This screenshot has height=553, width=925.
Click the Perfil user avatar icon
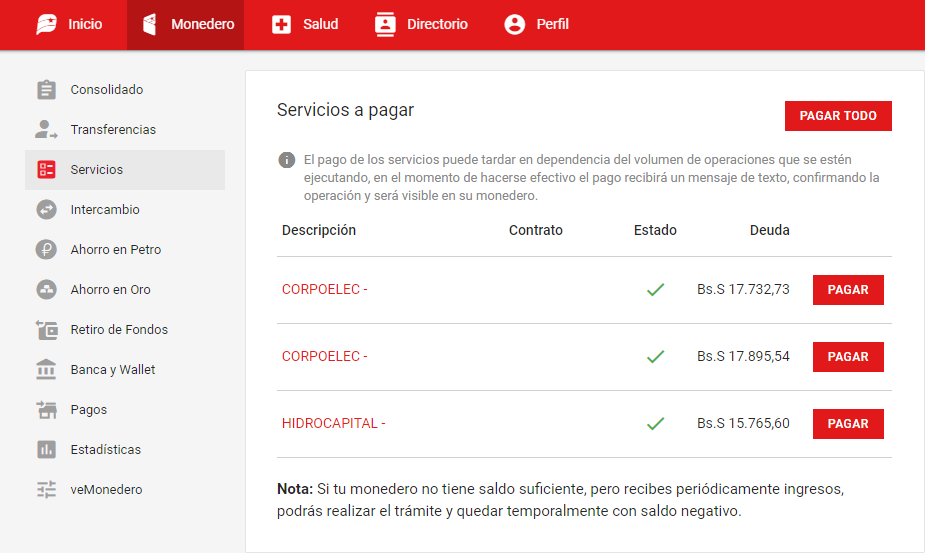[514, 24]
